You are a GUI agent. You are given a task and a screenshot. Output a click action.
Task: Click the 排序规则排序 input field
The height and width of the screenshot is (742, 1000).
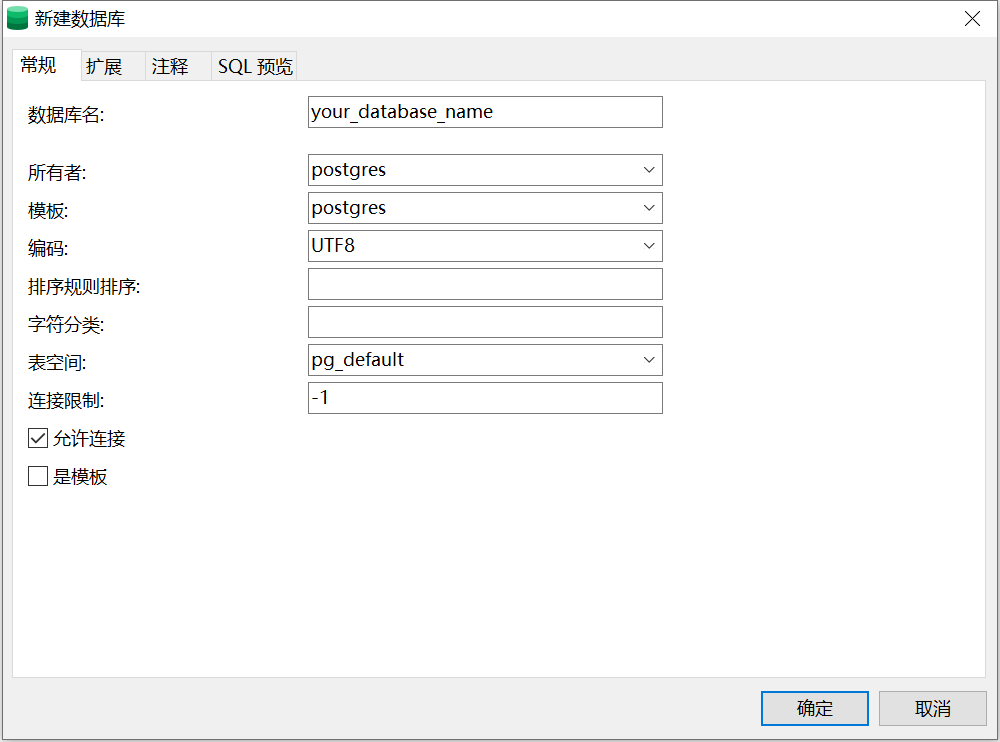[x=485, y=285]
